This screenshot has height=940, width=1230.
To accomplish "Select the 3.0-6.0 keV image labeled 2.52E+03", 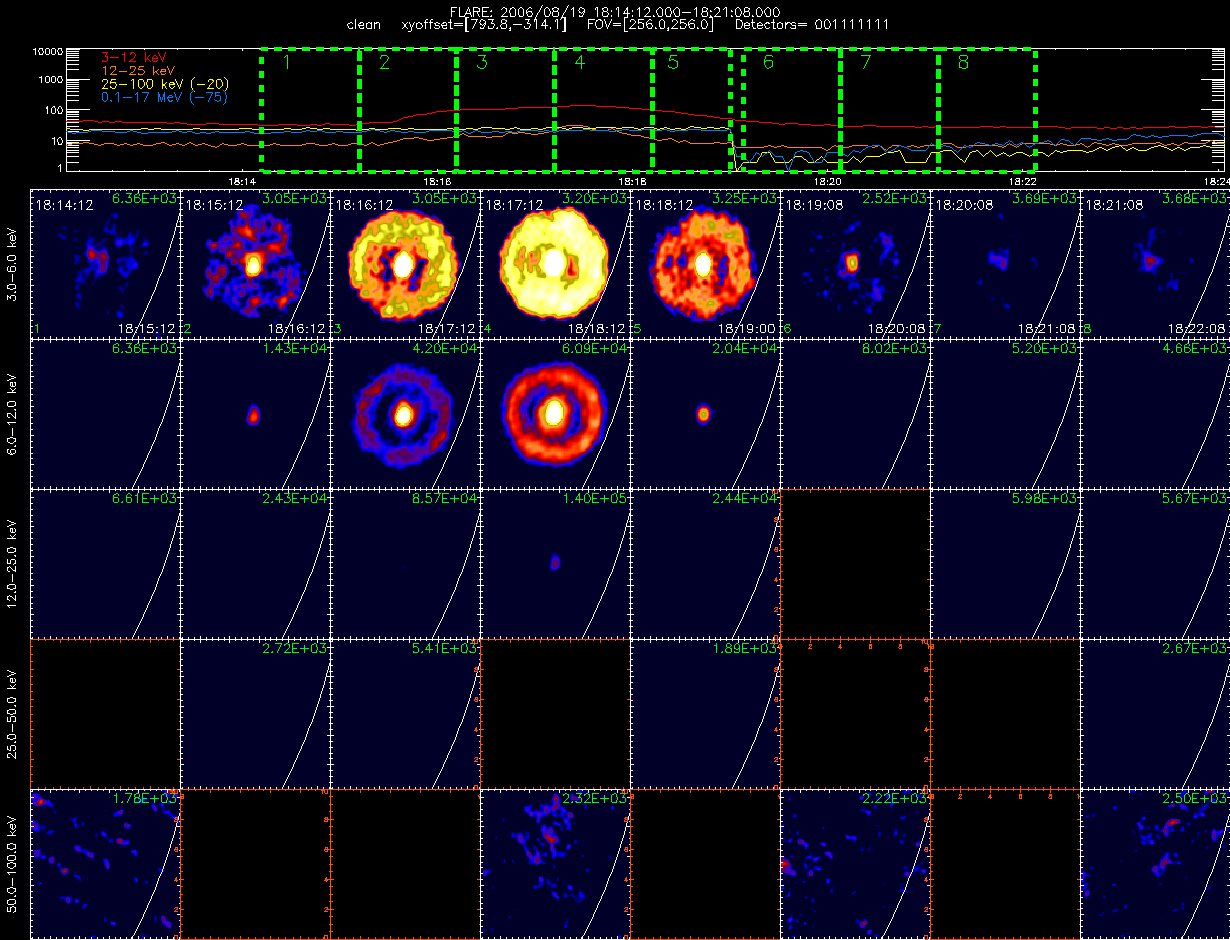I will [856, 263].
